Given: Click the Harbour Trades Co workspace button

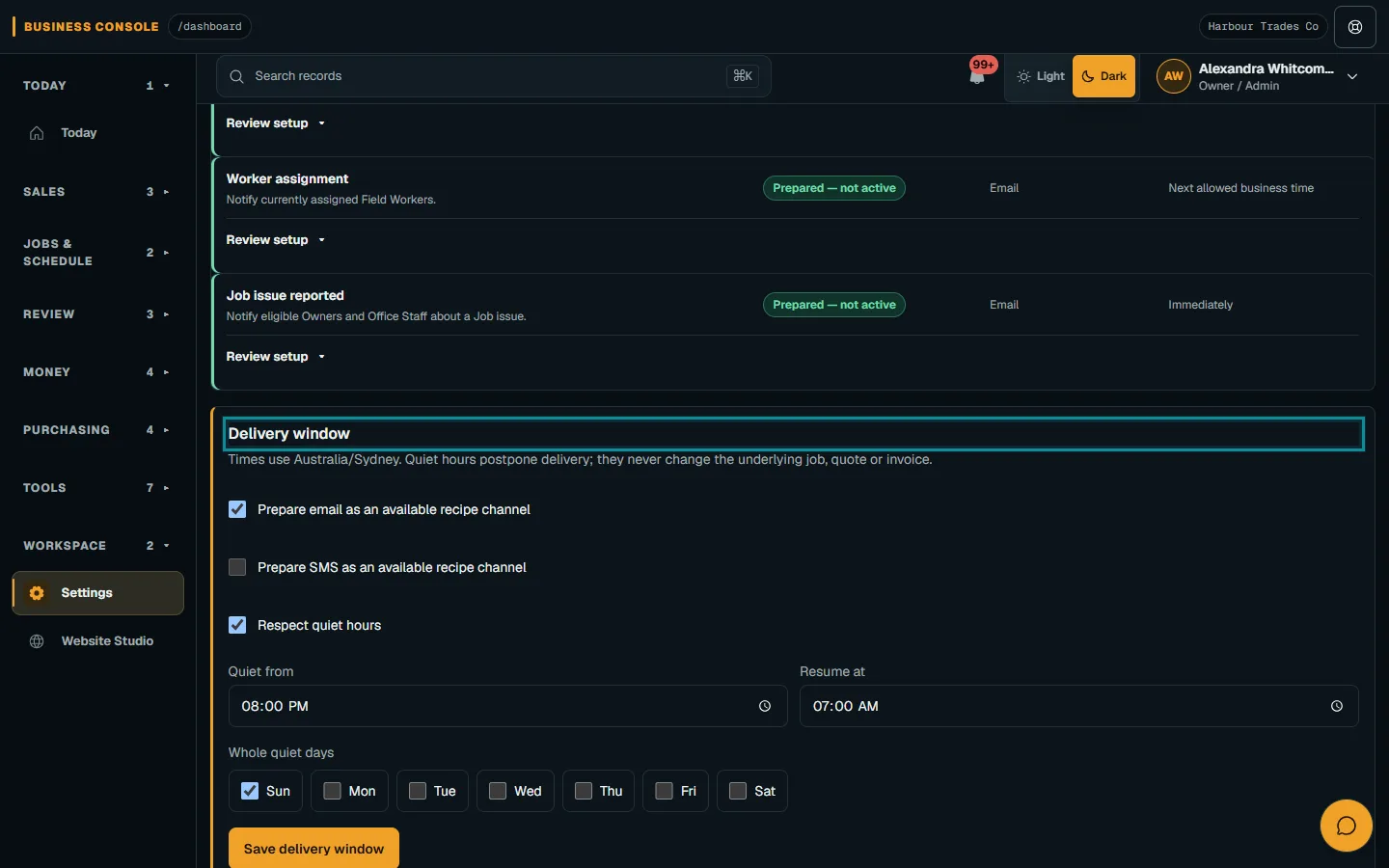Looking at the screenshot, I should 1263,27.
